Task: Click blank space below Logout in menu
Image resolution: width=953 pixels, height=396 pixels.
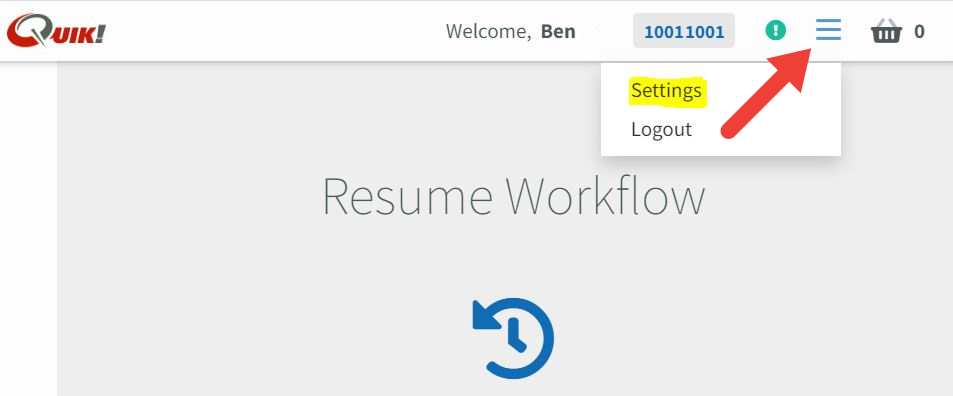Action: 721,149
